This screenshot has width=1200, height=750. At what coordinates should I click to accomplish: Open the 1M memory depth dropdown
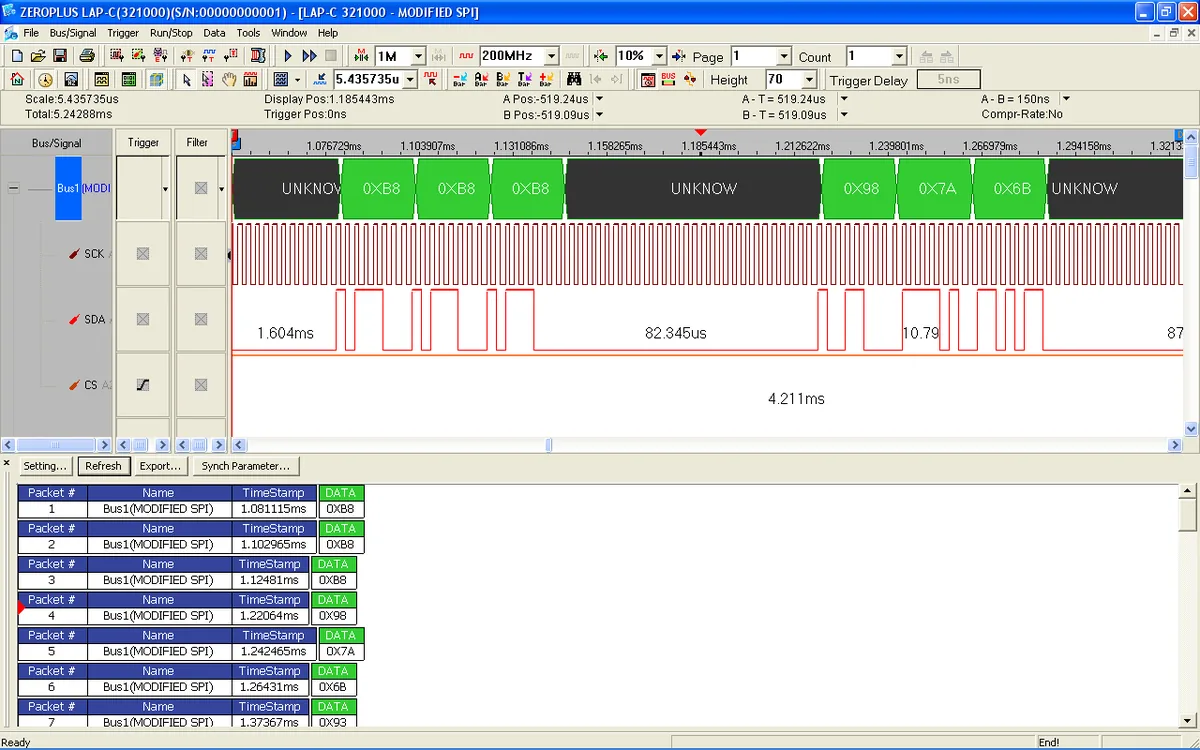[x=419, y=56]
